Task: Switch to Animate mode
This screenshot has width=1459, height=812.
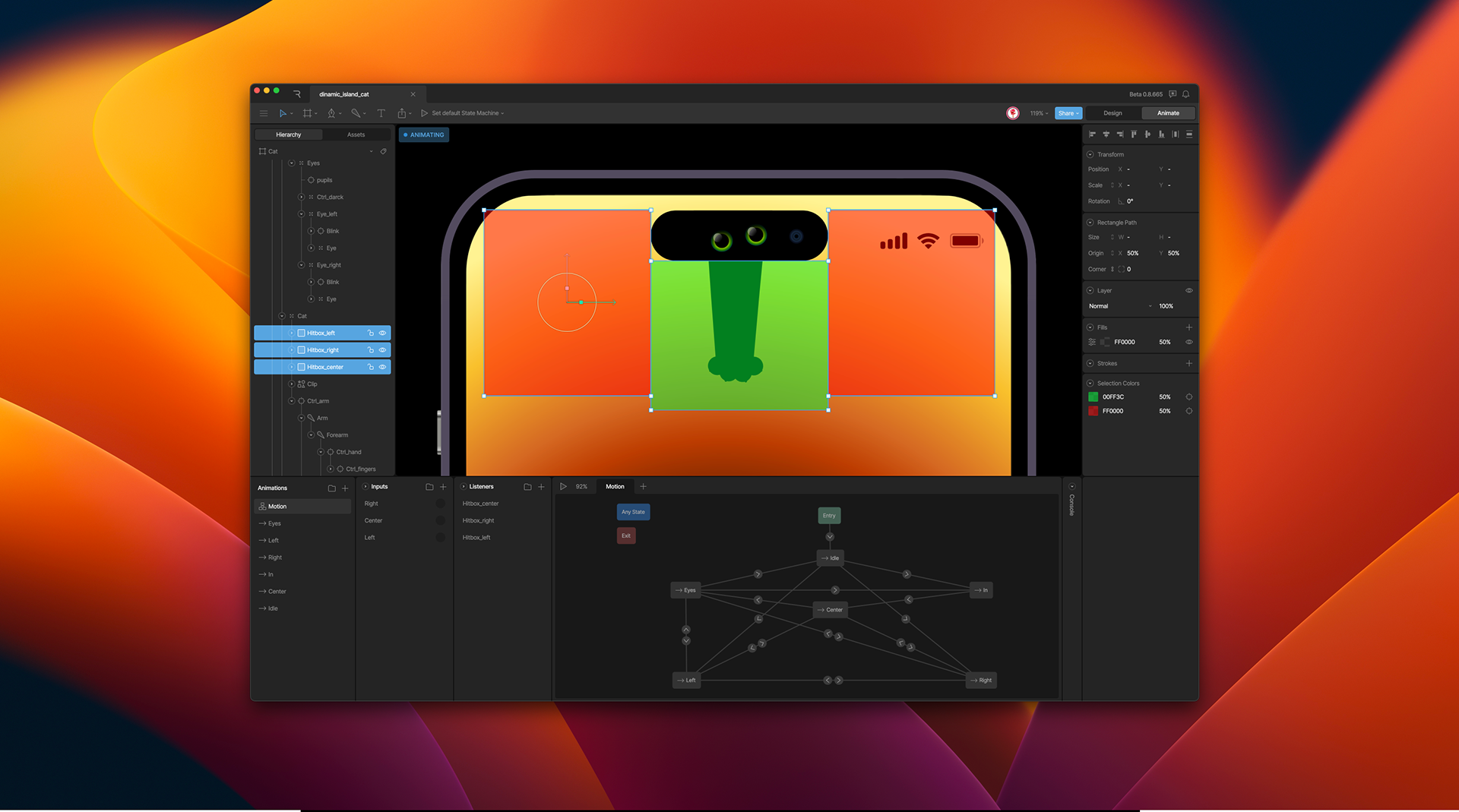Action: tap(1168, 113)
